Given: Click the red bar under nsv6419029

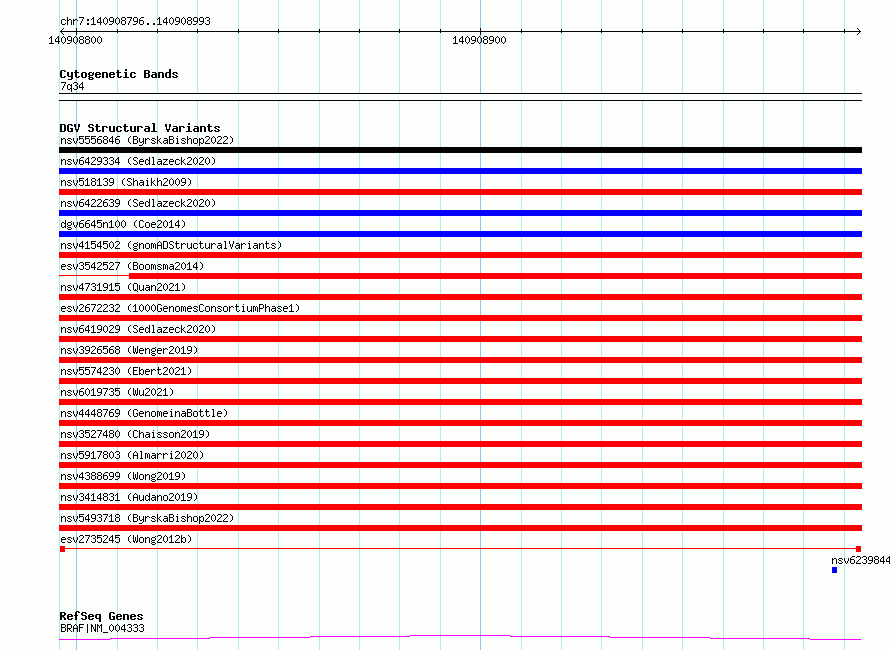Looking at the screenshot, I should click(460, 339).
